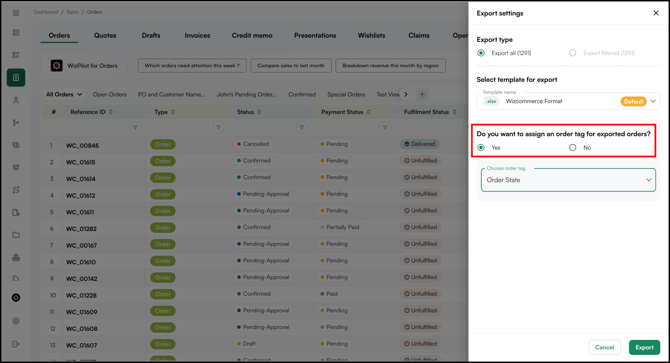Image resolution: width=670 pixels, height=363 pixels.
Task: Open the folder icon in the sidebar
Action: click(16, 235)
